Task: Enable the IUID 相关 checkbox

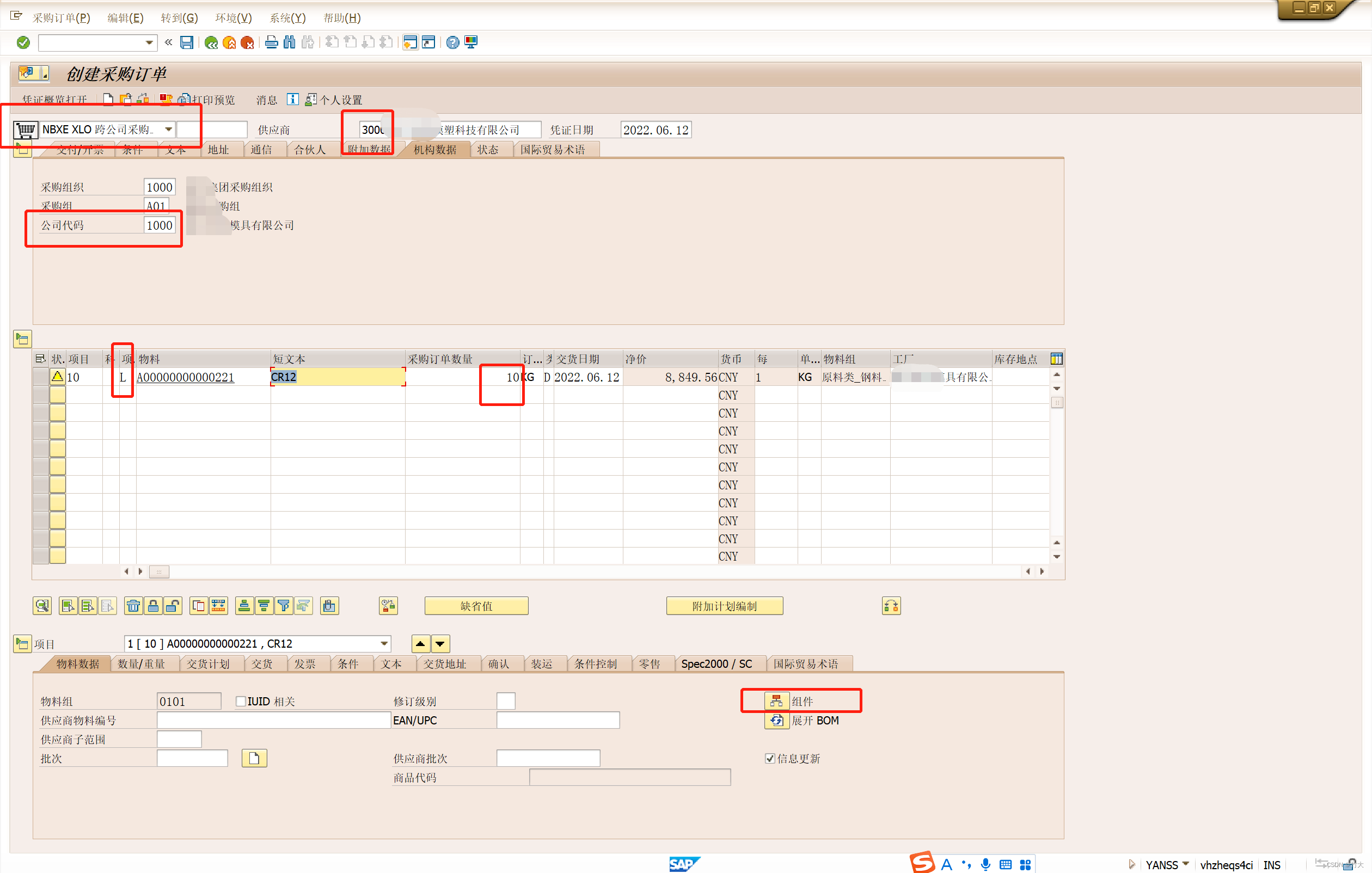Action: pyautogui.click(x=241, y=701)
